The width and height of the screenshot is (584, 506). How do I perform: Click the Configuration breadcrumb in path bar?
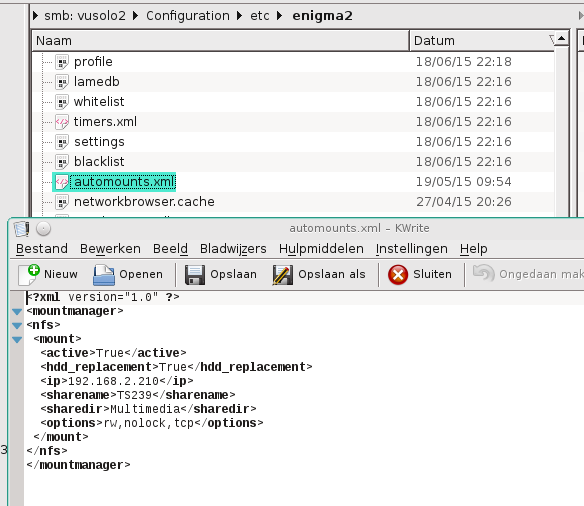[188, 16]
